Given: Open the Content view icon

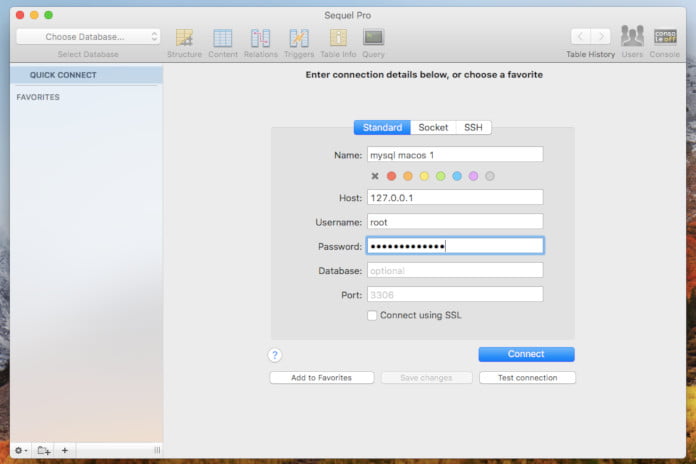Looking at the screenshot, I should coord(222,38).
